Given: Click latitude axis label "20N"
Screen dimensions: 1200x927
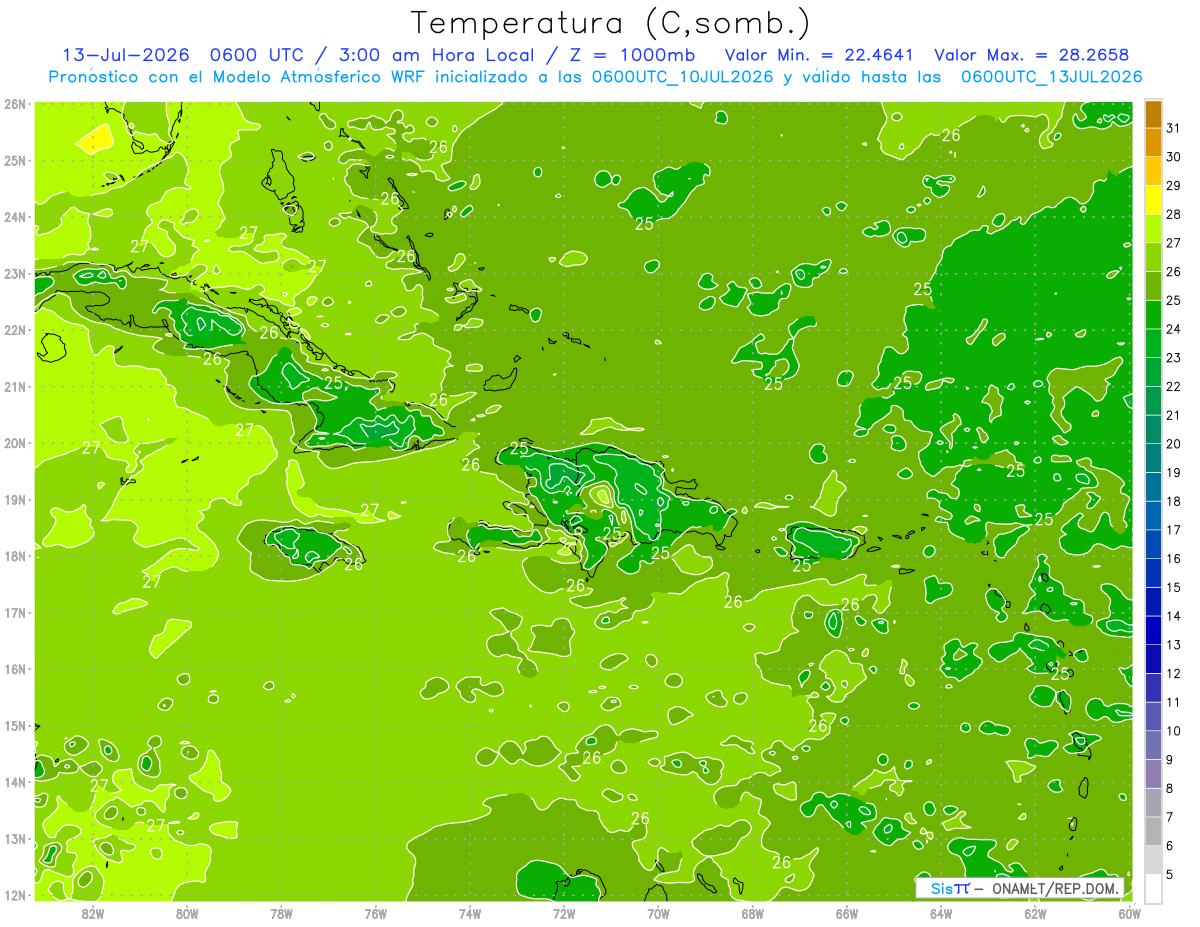Looking at the screenshot, I should point(15,443).
